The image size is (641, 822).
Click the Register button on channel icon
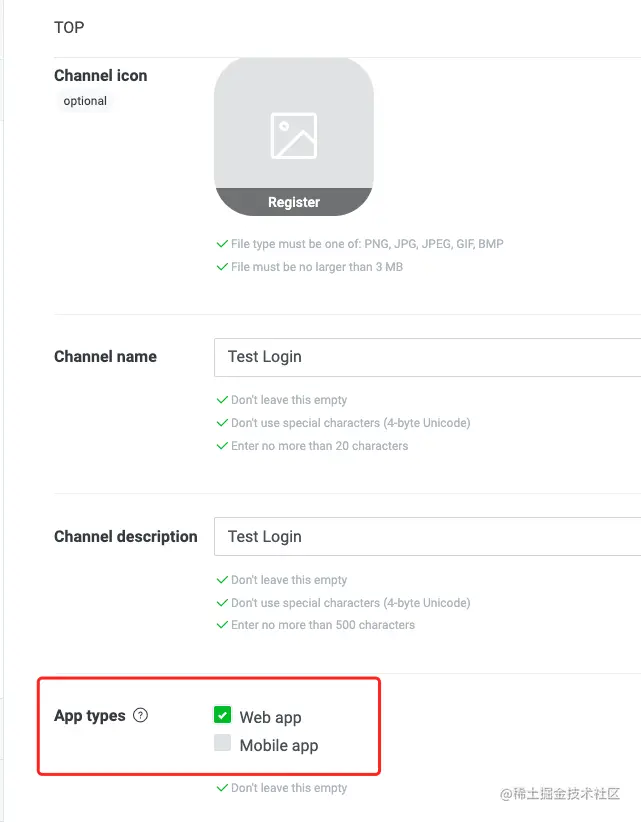point(294,202)
